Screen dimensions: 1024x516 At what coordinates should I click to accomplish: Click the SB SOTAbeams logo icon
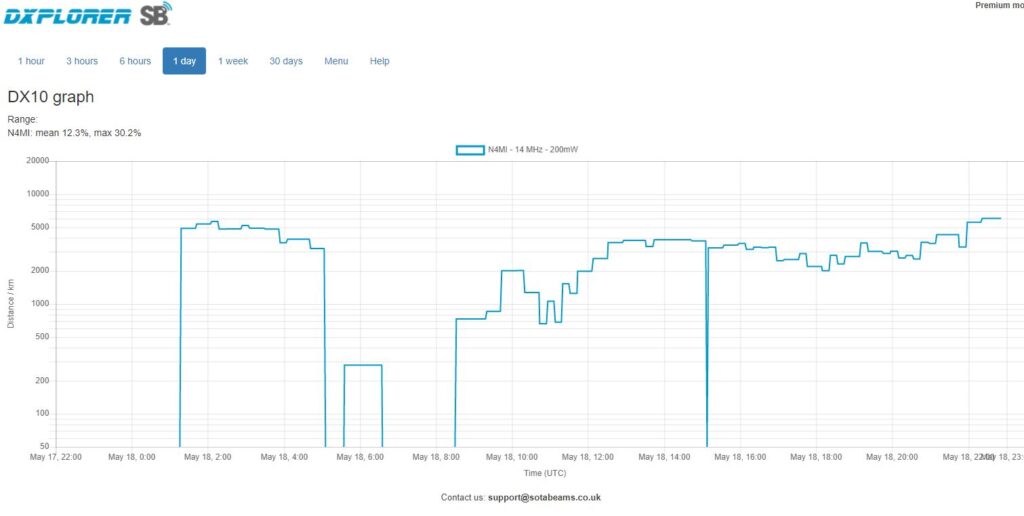(155, 14)
